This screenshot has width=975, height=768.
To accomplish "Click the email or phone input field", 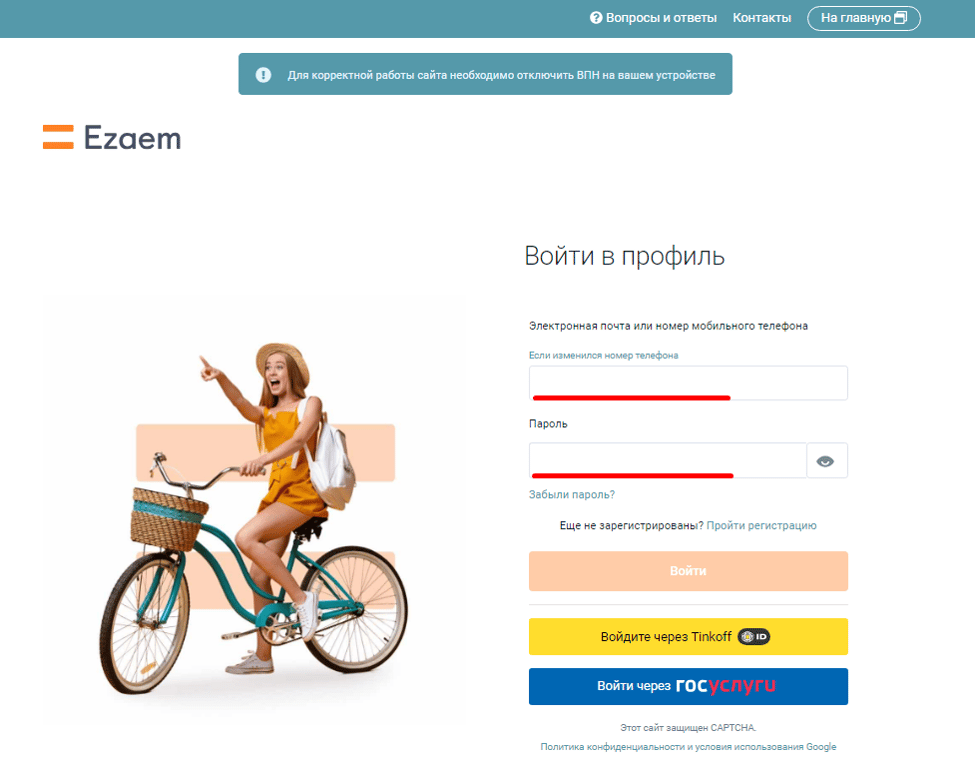I will (688, 382).
